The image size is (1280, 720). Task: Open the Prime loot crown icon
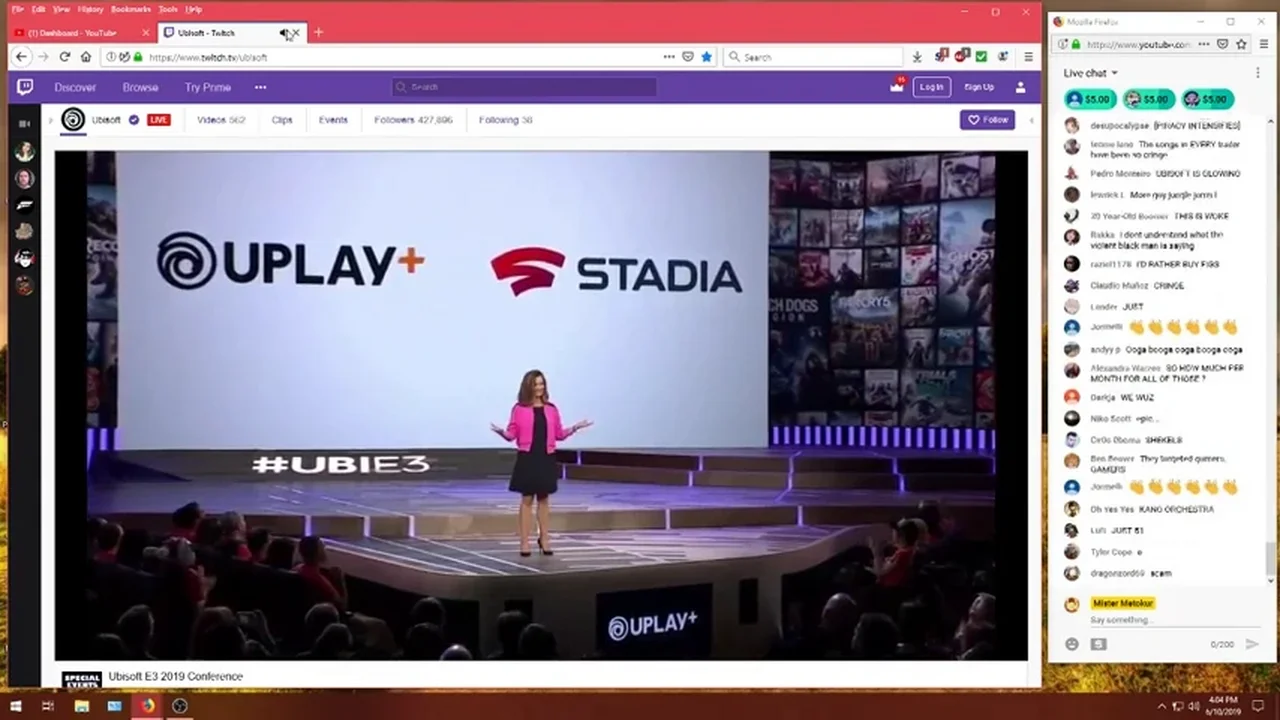click(897, 87)
